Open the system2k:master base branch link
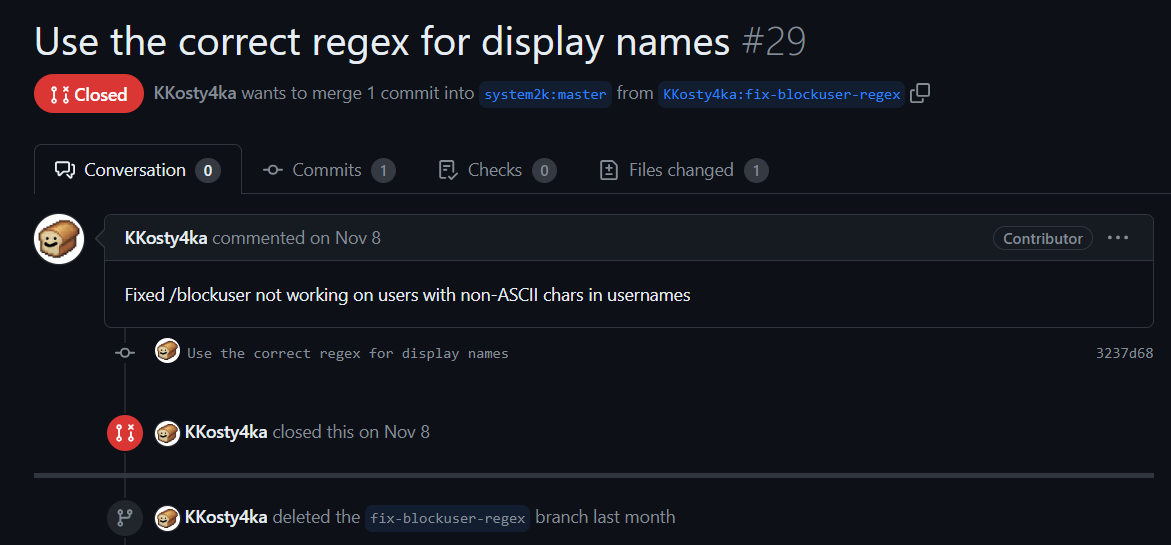Screen dimensions: 1171x545 545,95
